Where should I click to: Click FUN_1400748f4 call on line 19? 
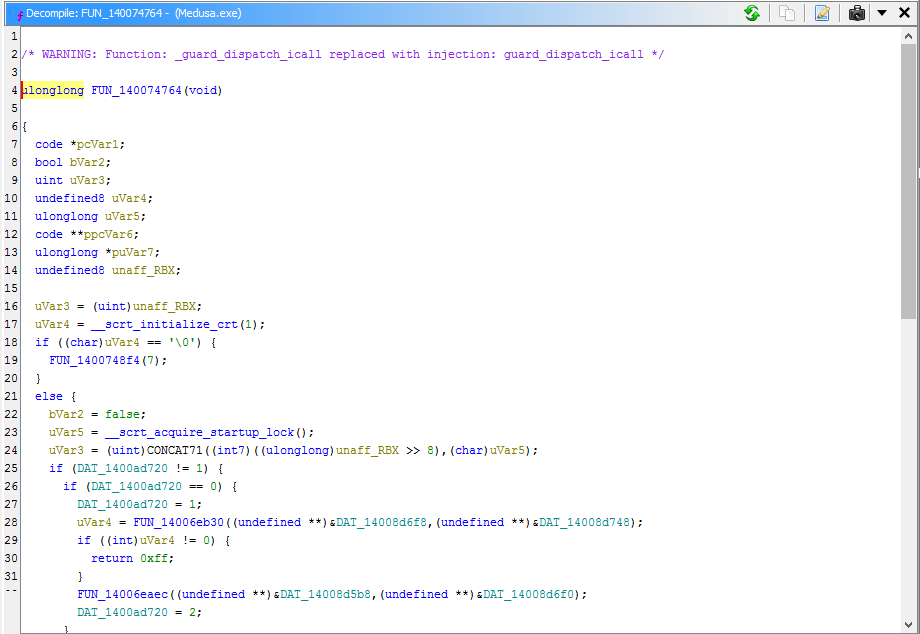tap(94, 360)
